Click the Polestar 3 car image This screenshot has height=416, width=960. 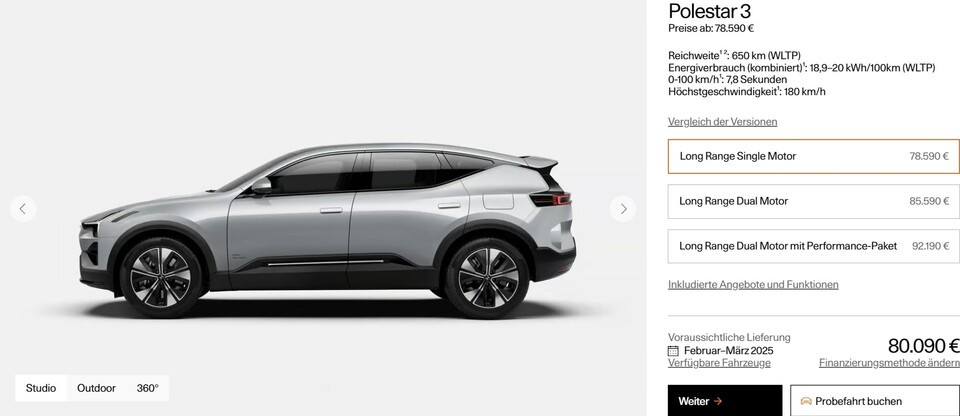328,230
